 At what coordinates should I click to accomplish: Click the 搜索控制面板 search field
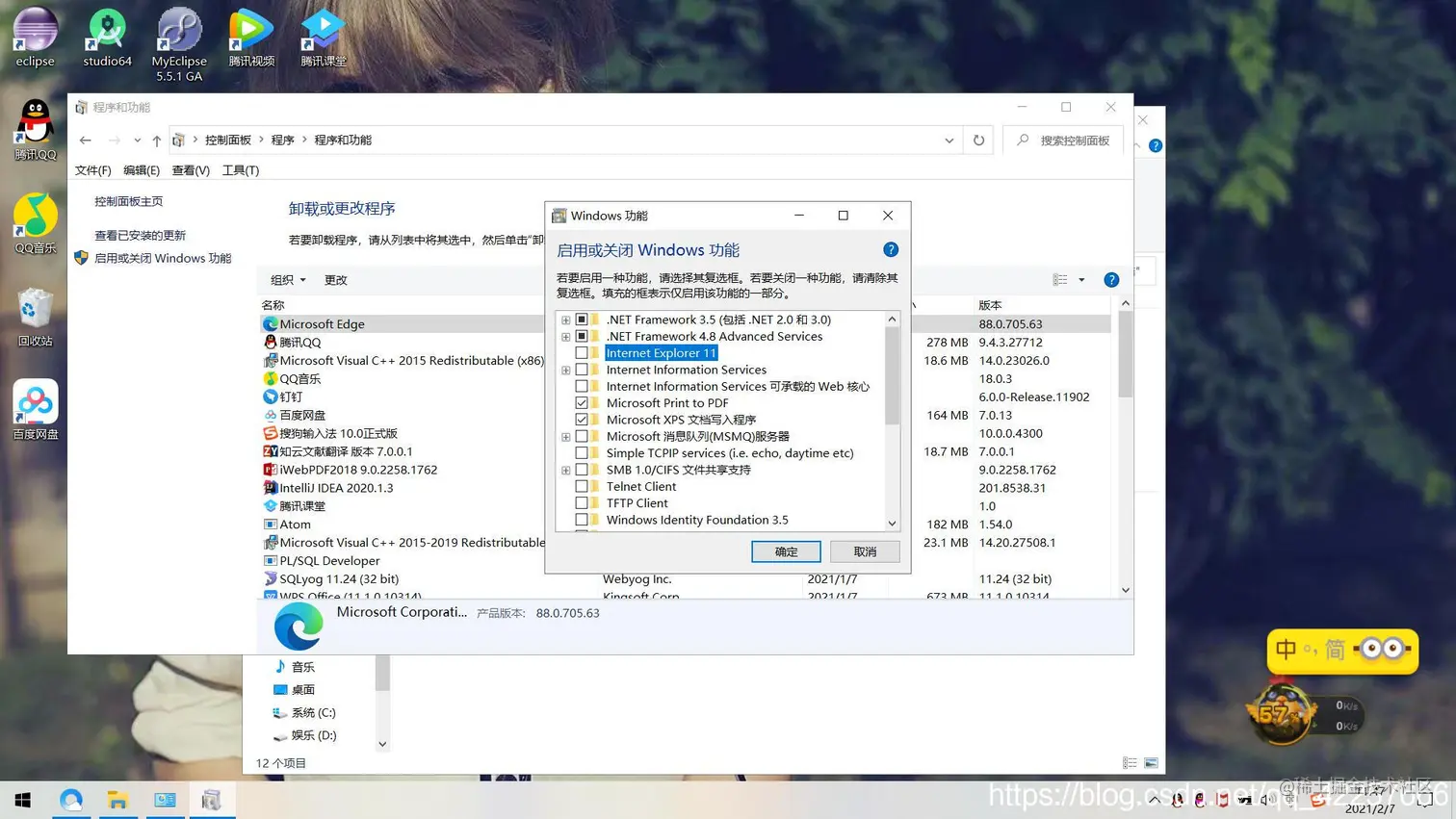[1063, 141]
